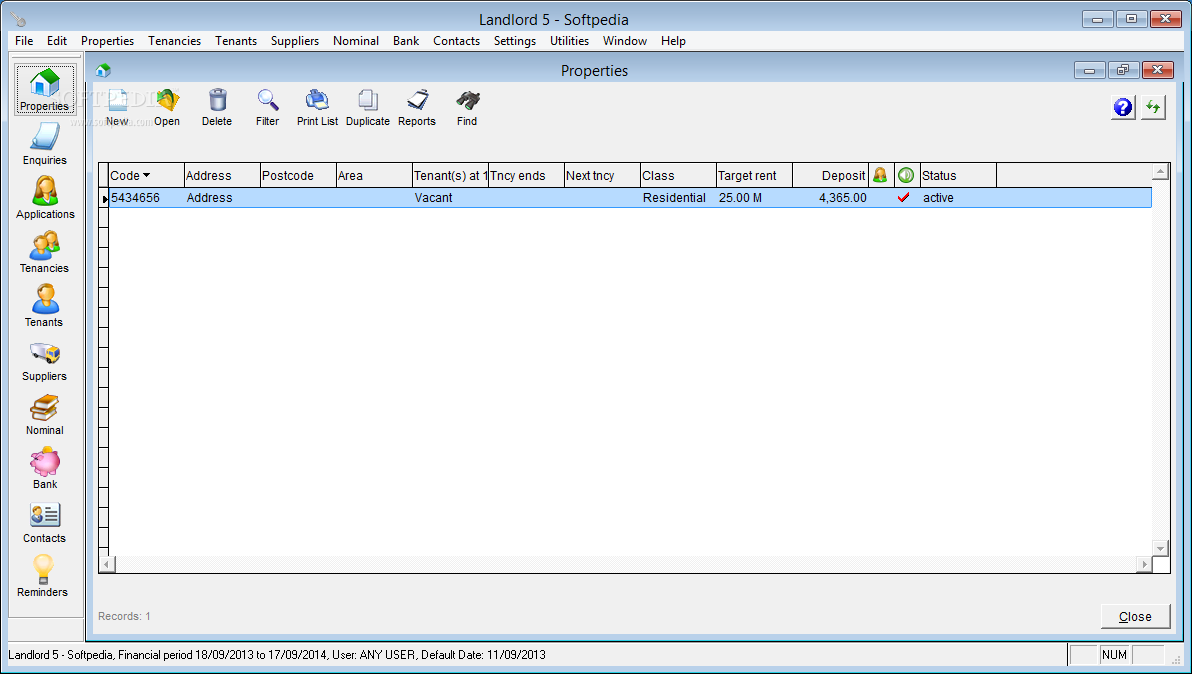Open the Tenants sidebar module
1192x674 pixels.
click(45, 305)
